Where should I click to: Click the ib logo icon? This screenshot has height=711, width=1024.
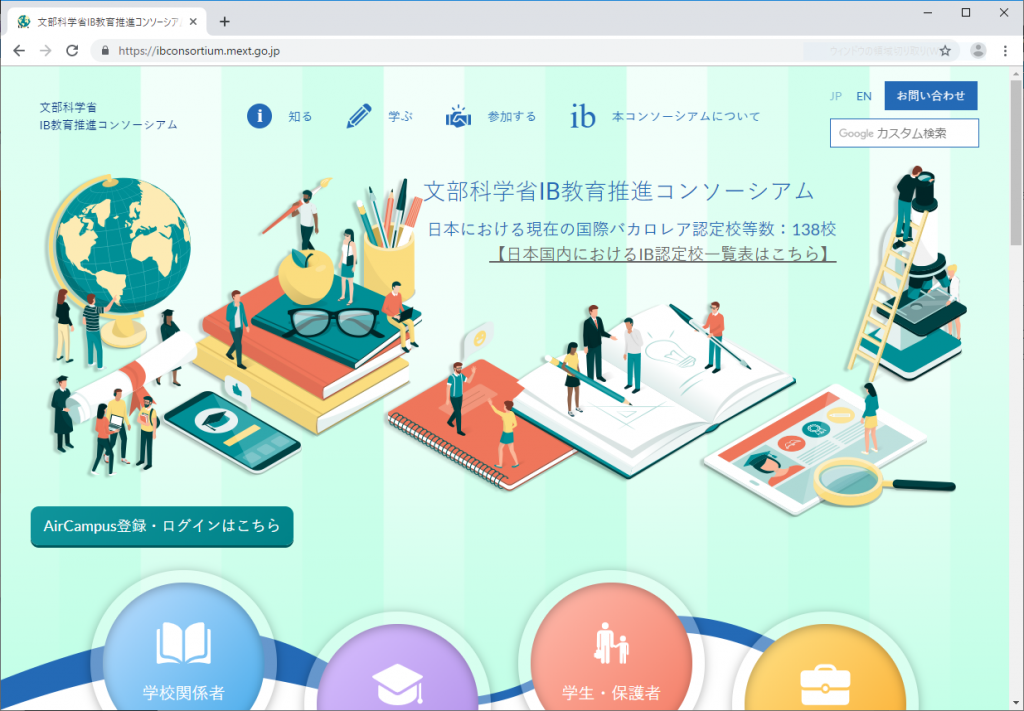point(583,116)
